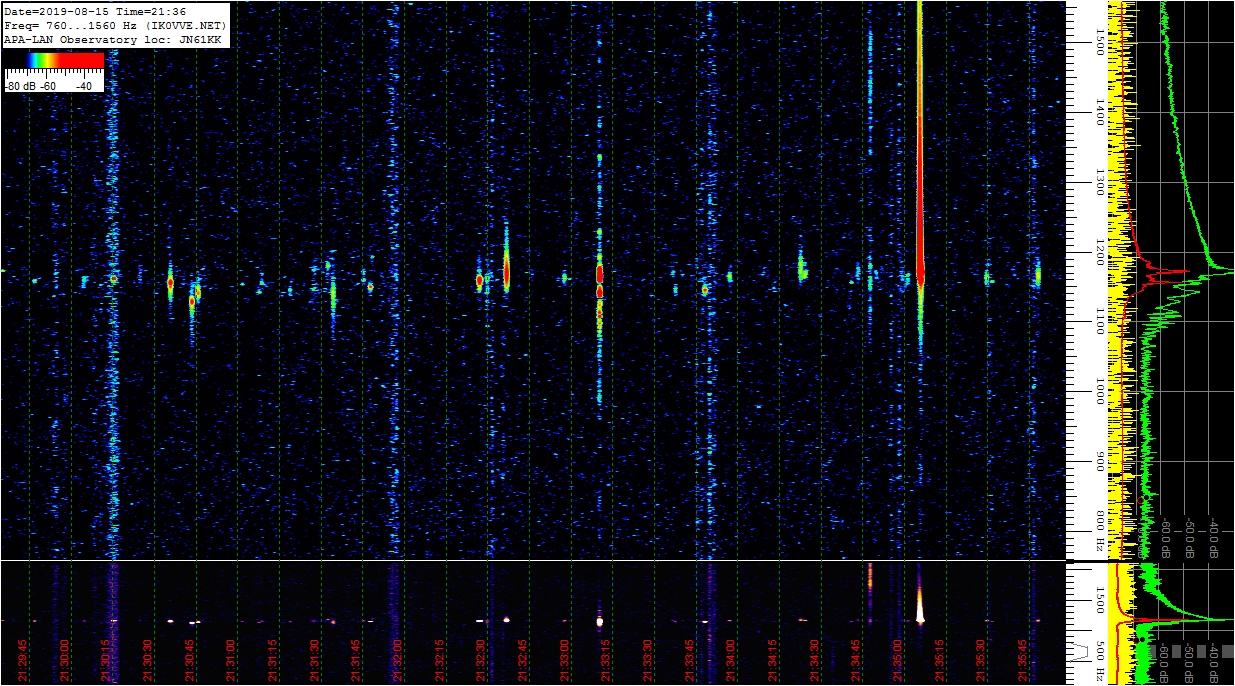Click the 21:29:45 time marker
The height and width of the screenshot is (686, 1235).
coord(23,661)
